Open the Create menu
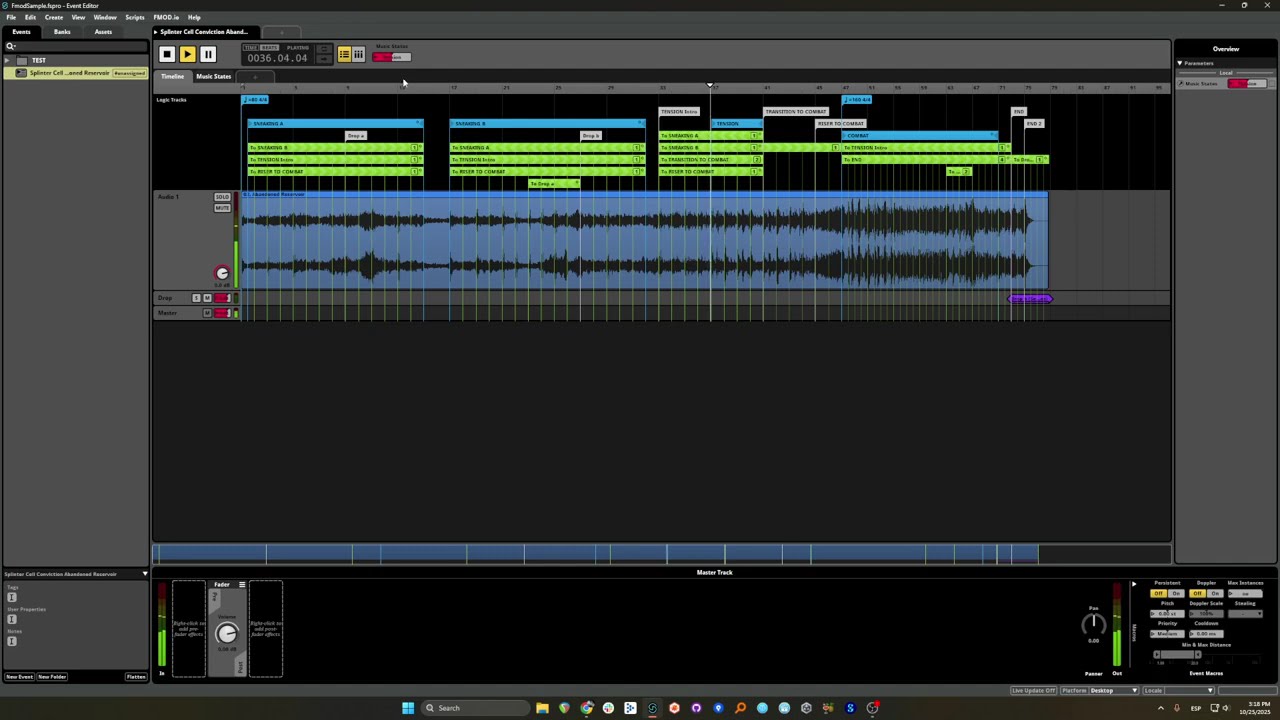The height and width of the screenshot is (720, 1280). click(x=54, y=17)
